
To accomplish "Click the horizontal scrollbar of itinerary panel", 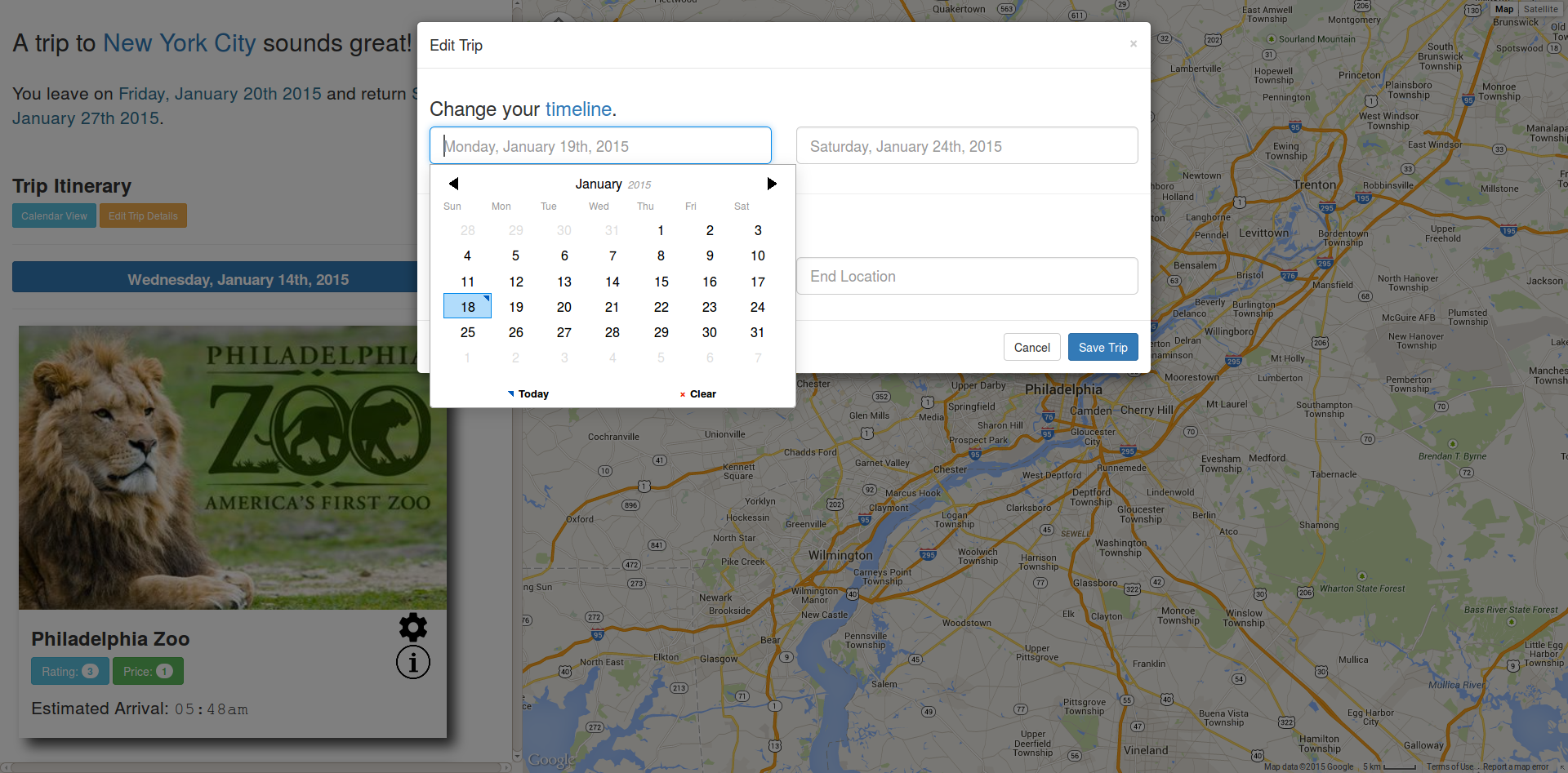I will coord(256,767).
